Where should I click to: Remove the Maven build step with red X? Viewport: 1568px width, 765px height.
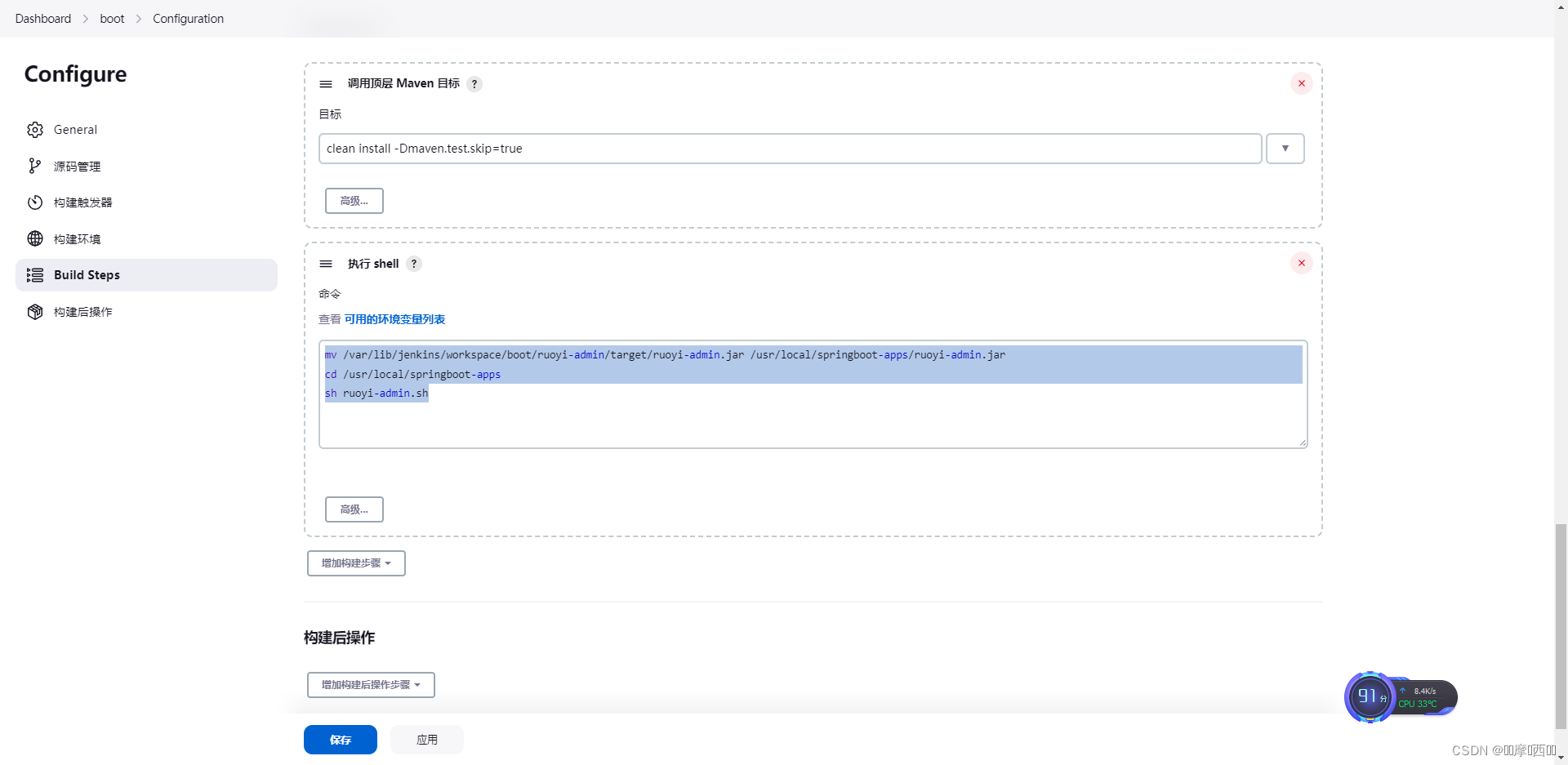tap(1301, 83)
